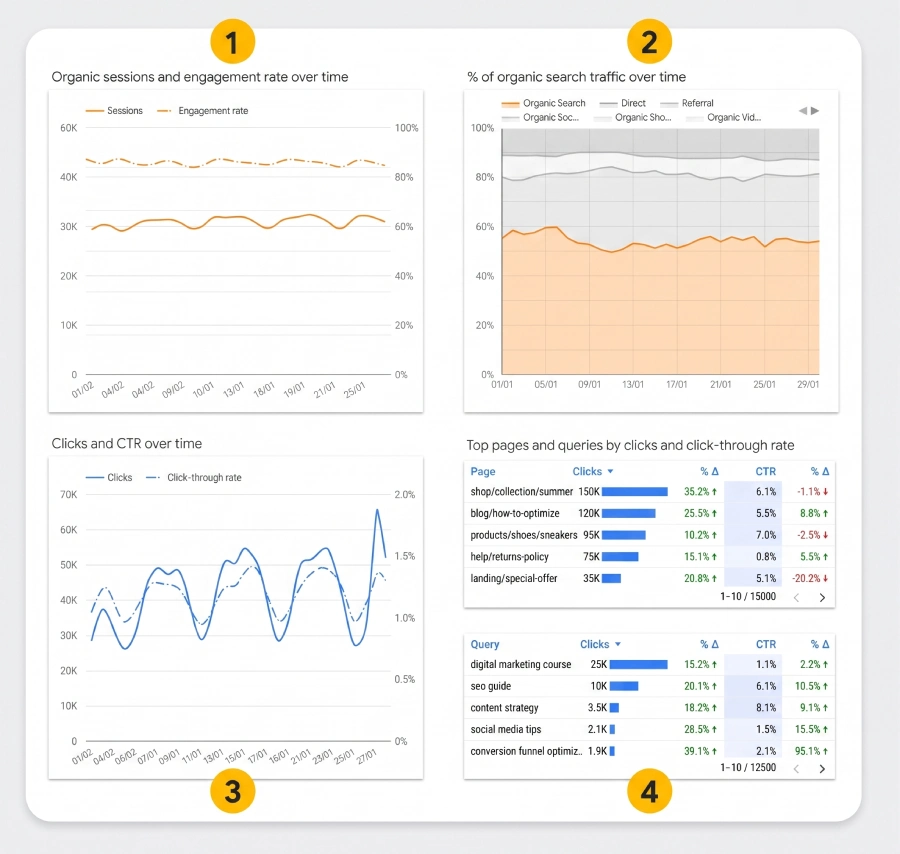Open next page of Query table
Image resolution: width=900 pixels, height=854 pixels.
click(822, 768)
